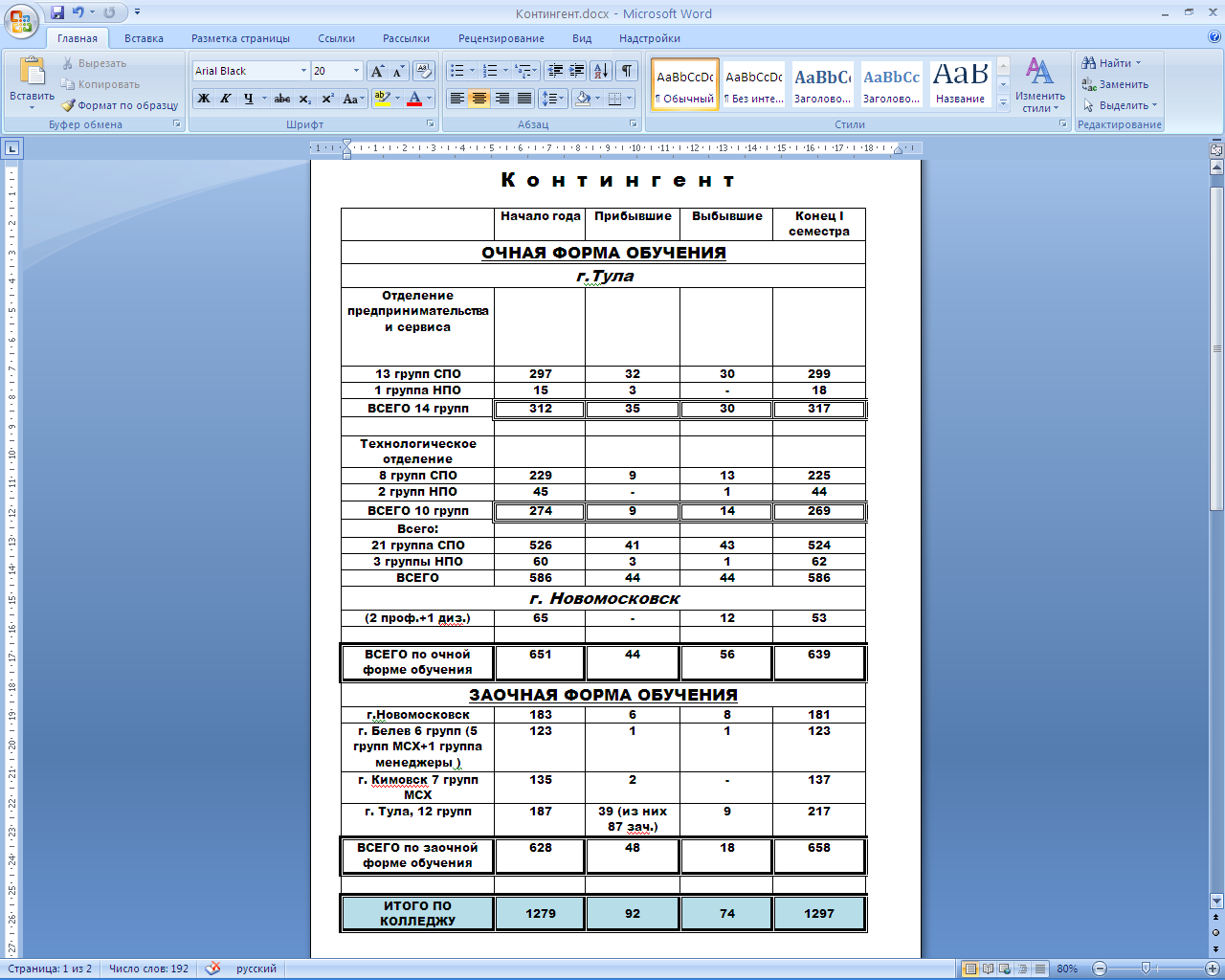Click bulleted list icon
The height and width of the screenshot is (980, 1225).
tap(457, 71)
